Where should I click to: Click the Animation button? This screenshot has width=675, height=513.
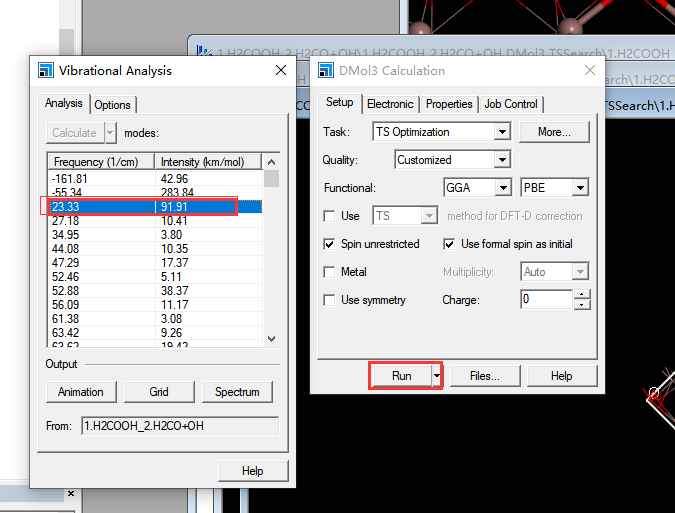(x=81, y=392)
